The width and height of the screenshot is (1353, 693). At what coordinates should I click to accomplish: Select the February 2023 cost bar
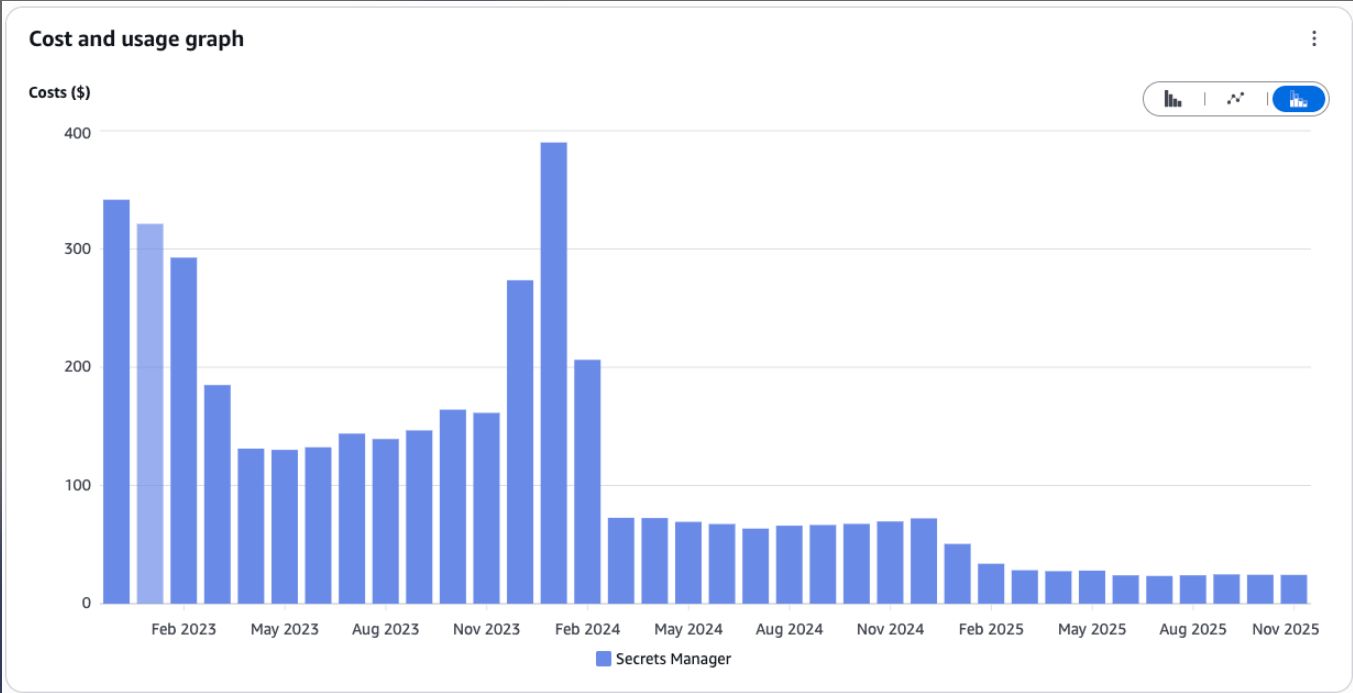pyautogui.click(x=184, y=430)
